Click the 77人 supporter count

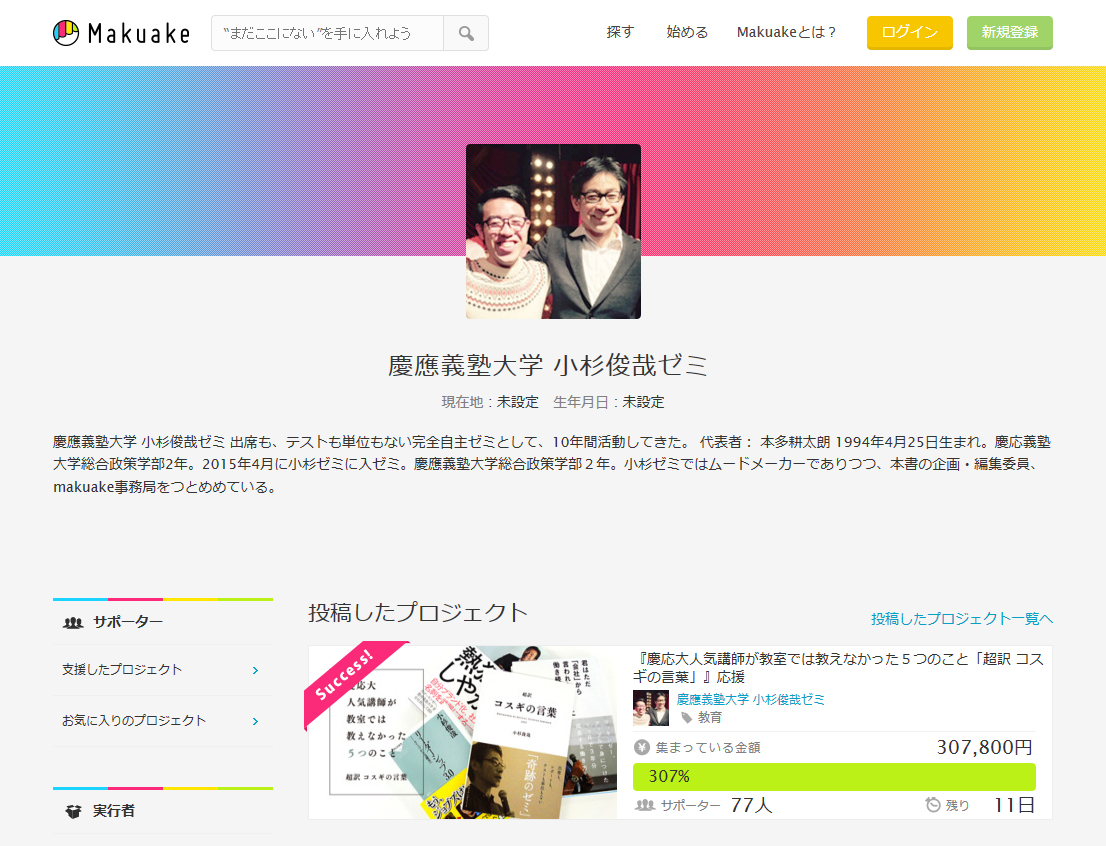[751, 805]
